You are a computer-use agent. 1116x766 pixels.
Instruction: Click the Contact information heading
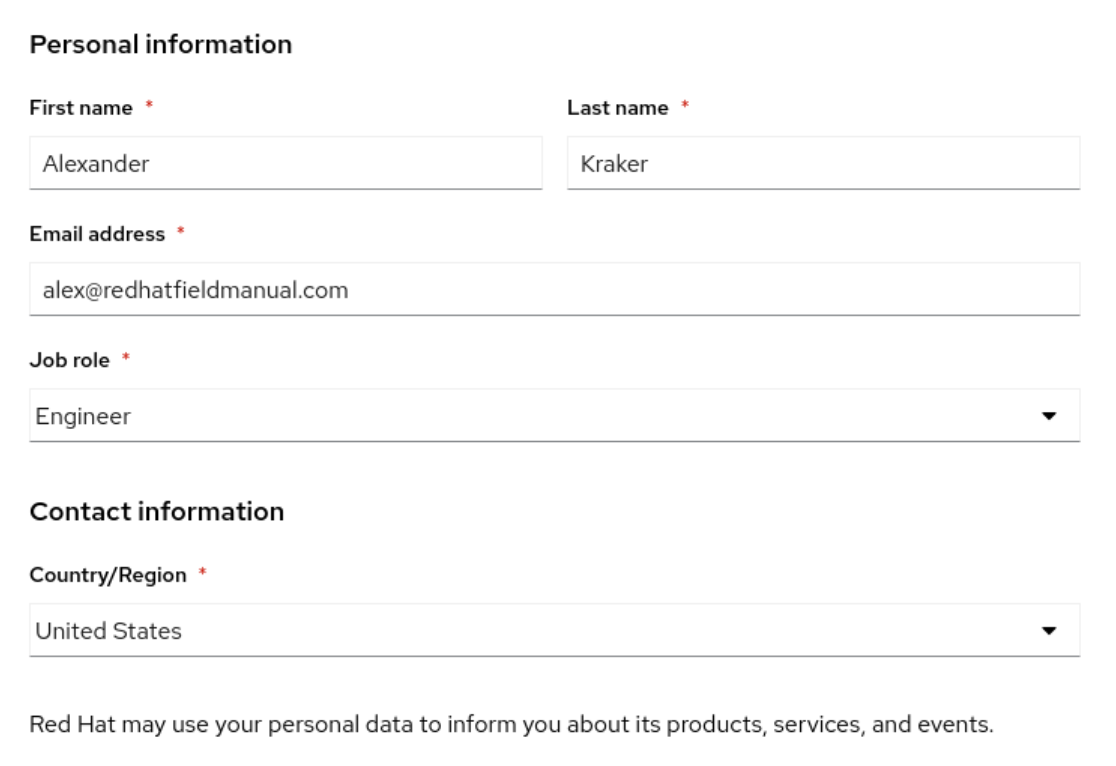(x=157, y=512)
